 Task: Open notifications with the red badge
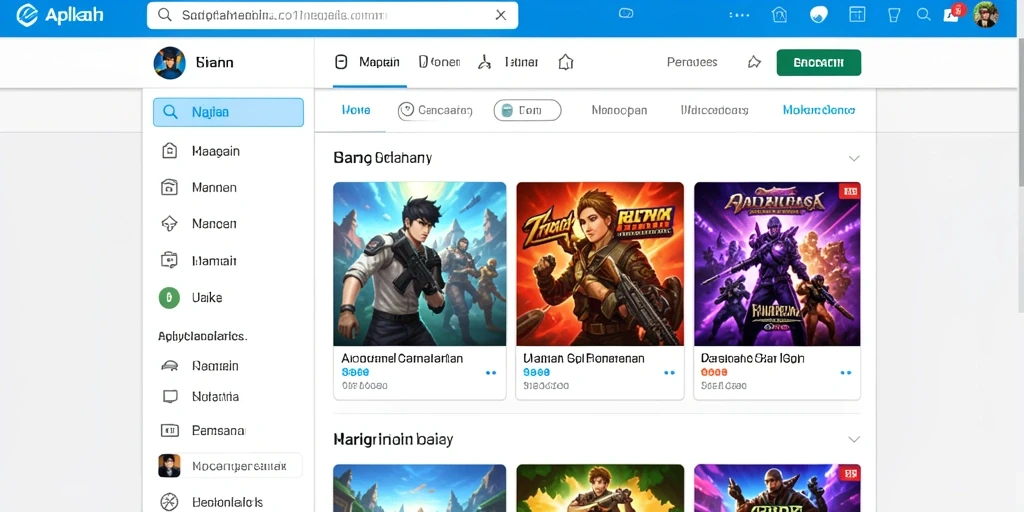pyautogui.click(x=953, y=14)
